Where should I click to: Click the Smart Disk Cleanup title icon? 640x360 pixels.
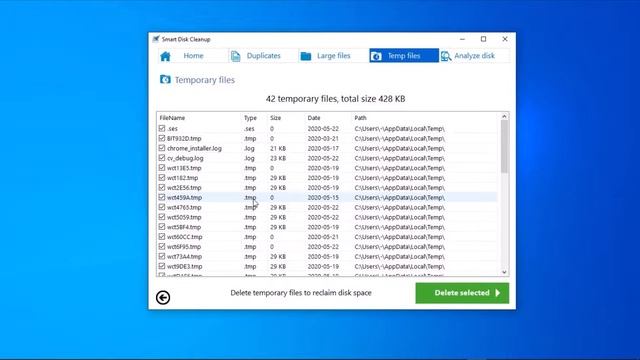click(x=156, y=39)
